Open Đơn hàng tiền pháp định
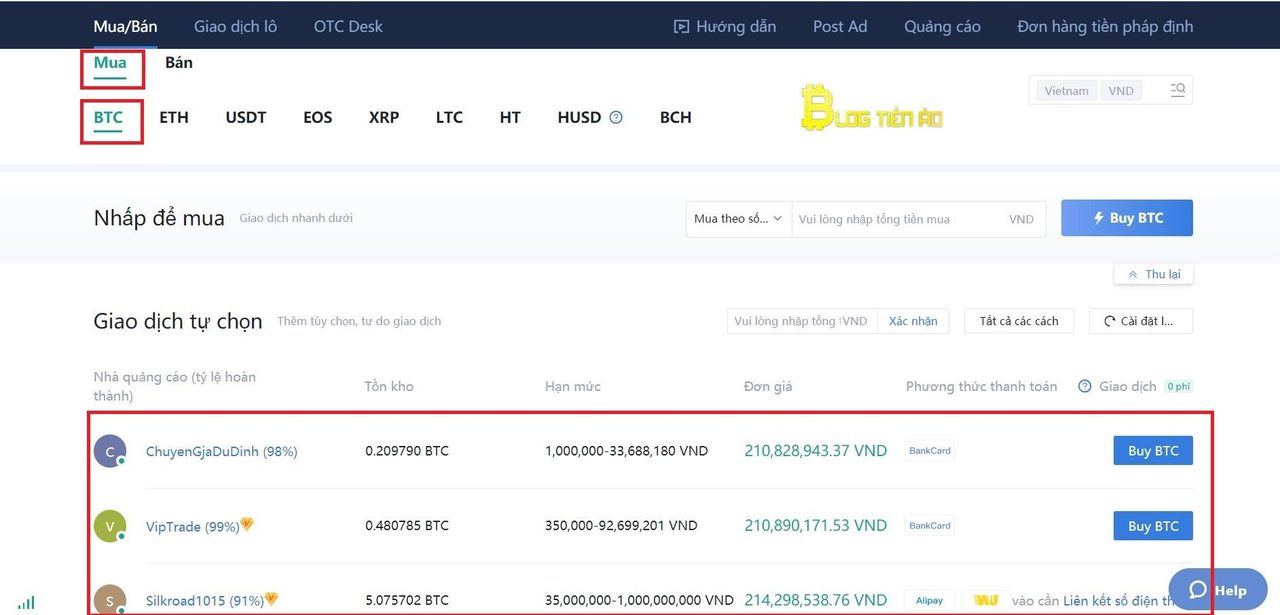 tap(1105, 27)
